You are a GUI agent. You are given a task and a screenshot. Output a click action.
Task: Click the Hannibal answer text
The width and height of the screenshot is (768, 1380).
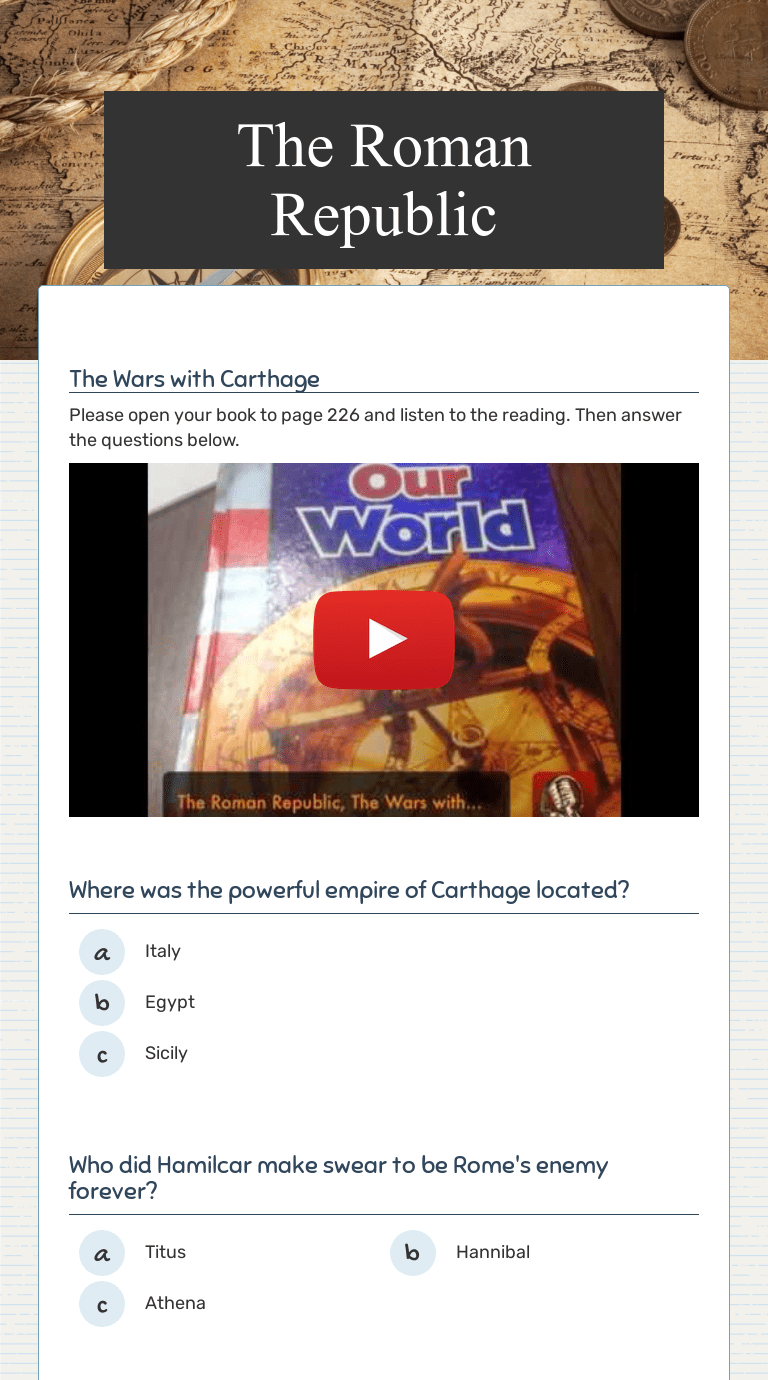[493, 1252]
